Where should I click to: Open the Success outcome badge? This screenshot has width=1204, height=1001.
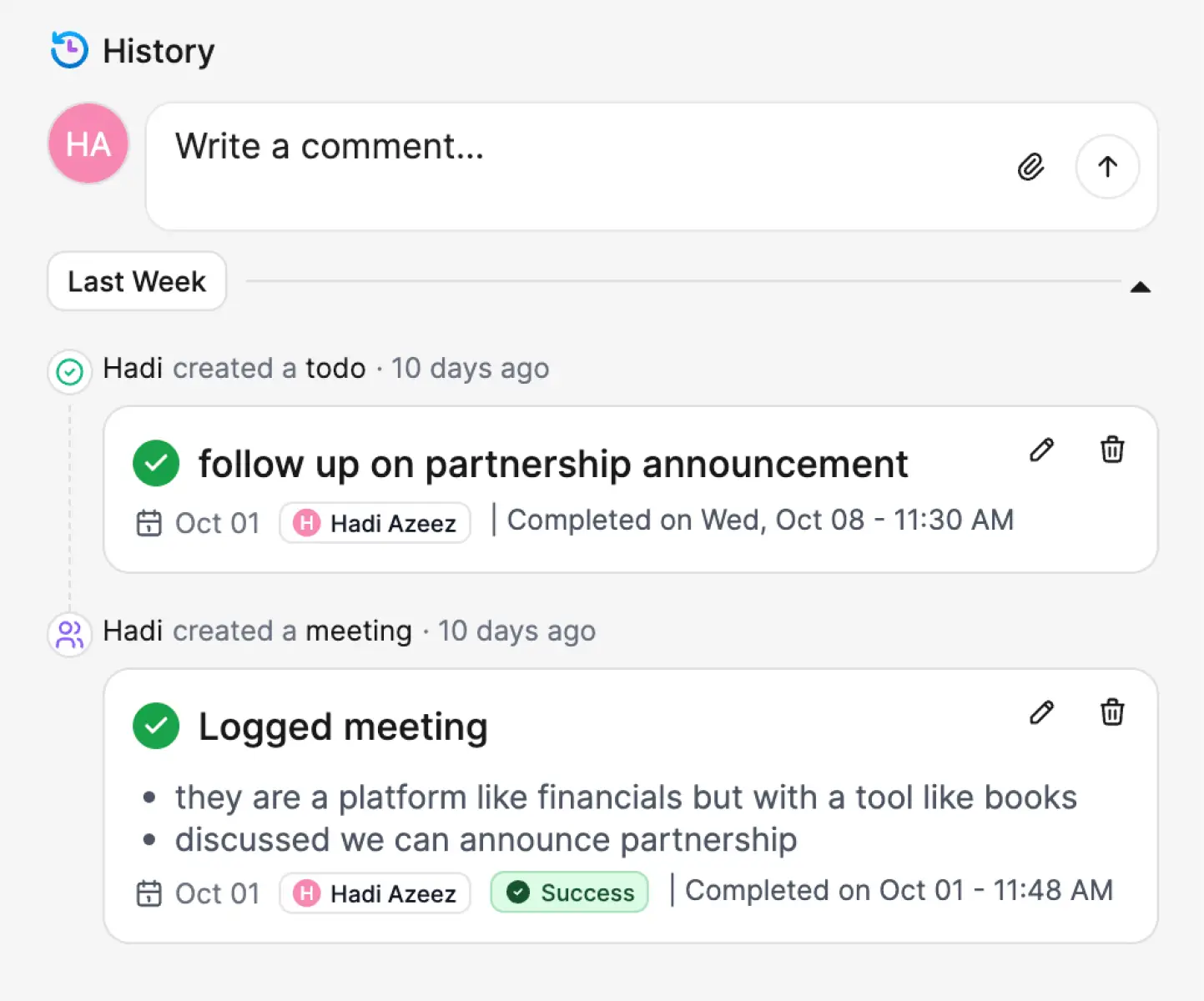click(570, 893)
